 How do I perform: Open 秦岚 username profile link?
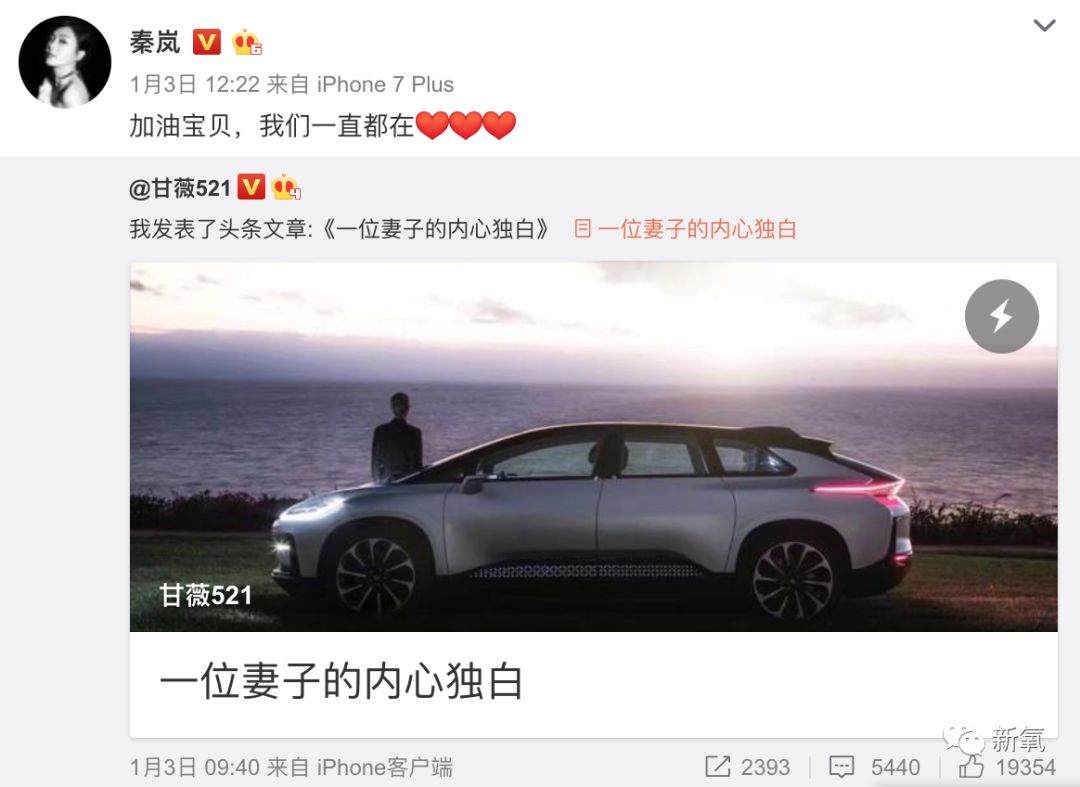pos(155,43)
